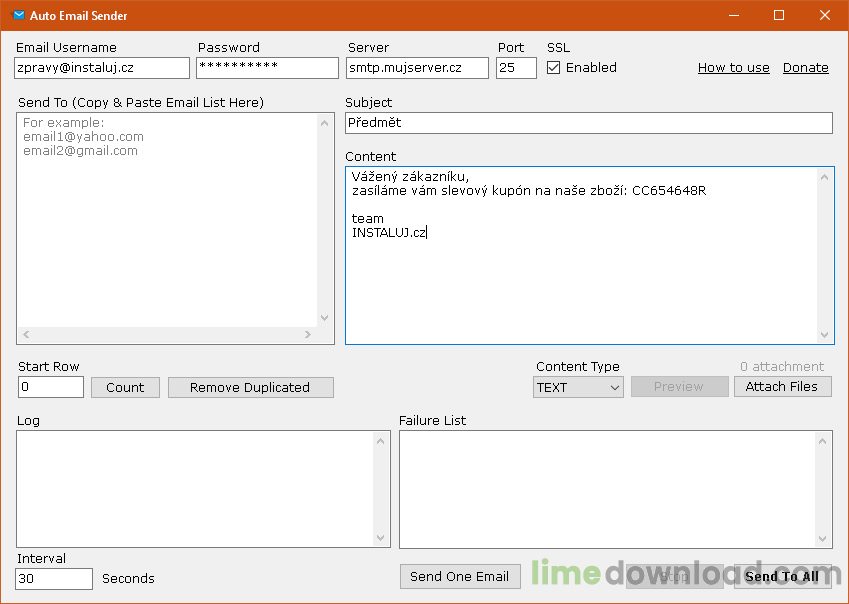Click the Start Row field
The width and height of the screenshot is (849, 604).
click(51, 387)
